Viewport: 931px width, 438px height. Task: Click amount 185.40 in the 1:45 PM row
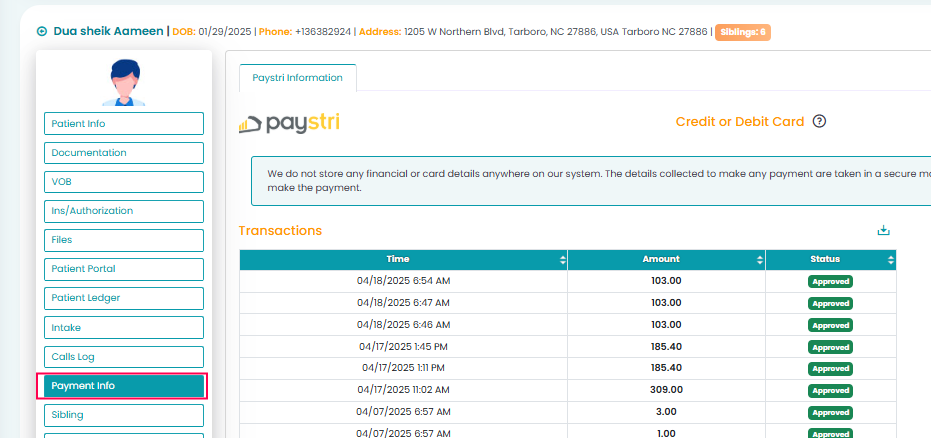click(x=666, y=346)
